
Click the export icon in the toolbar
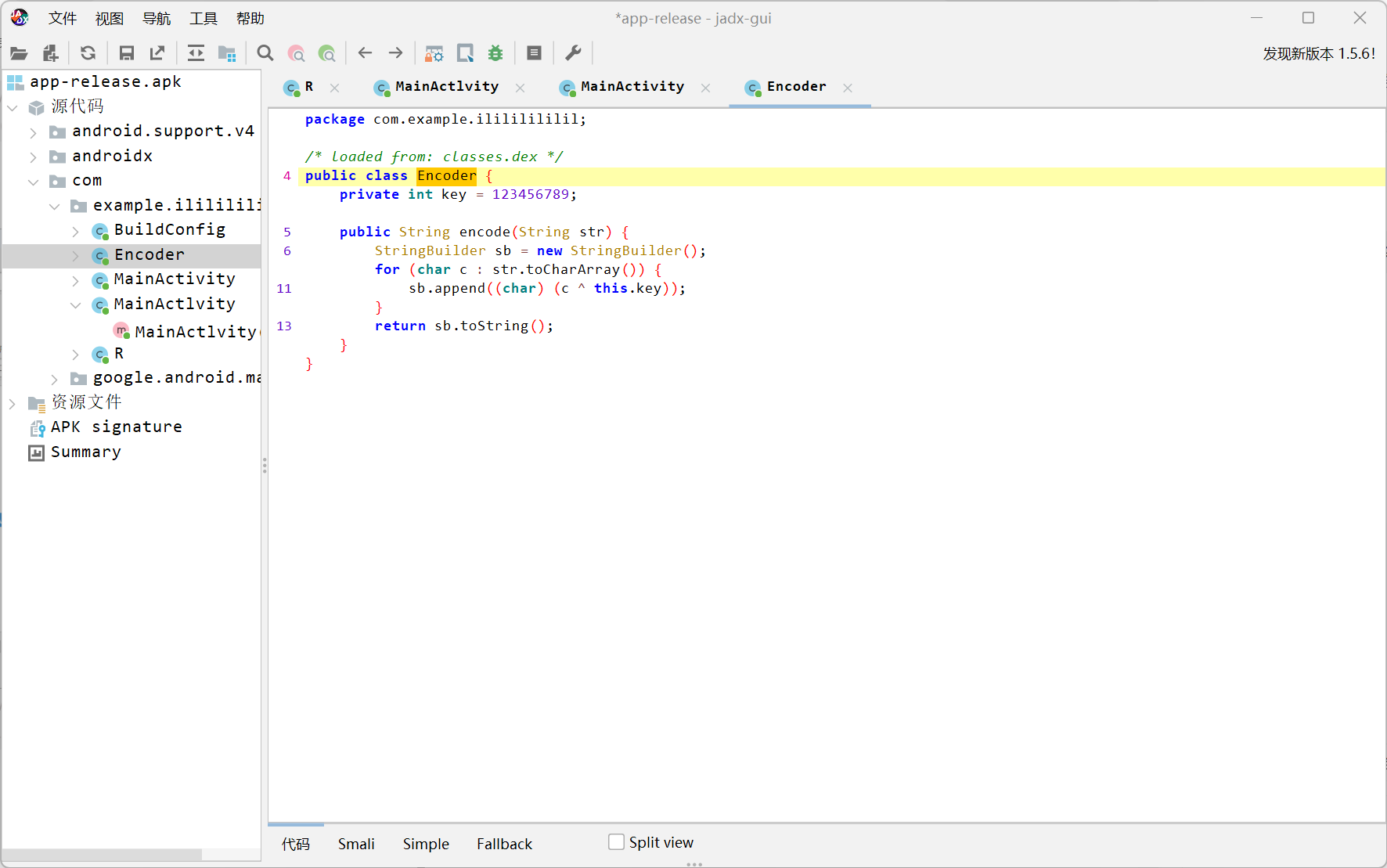tap(157, 53)
